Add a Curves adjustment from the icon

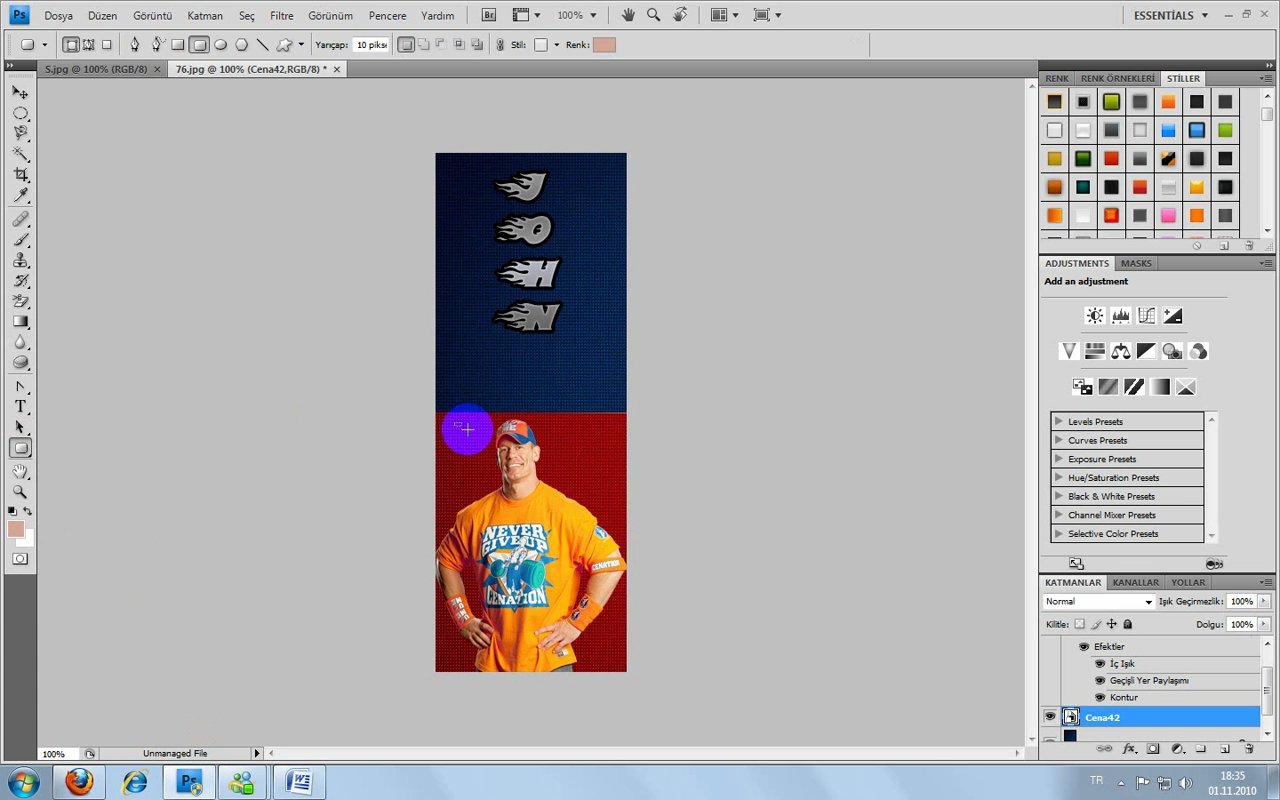[1147, 316]
